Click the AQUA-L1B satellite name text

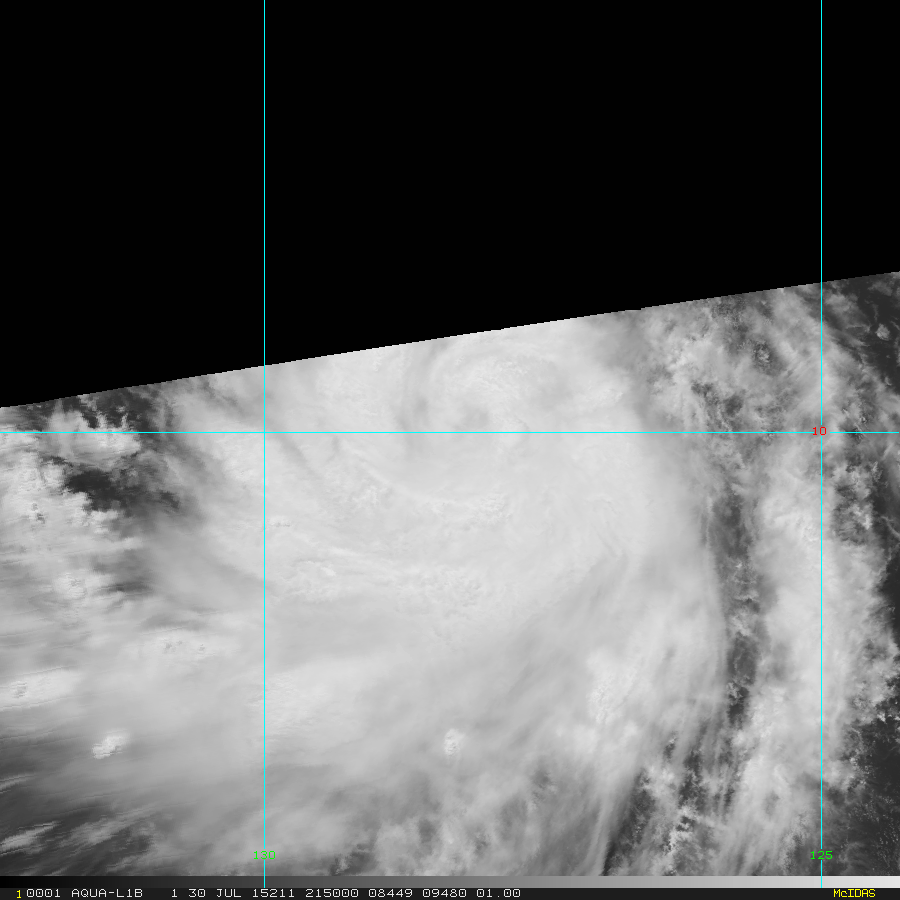tap(112, 893)
